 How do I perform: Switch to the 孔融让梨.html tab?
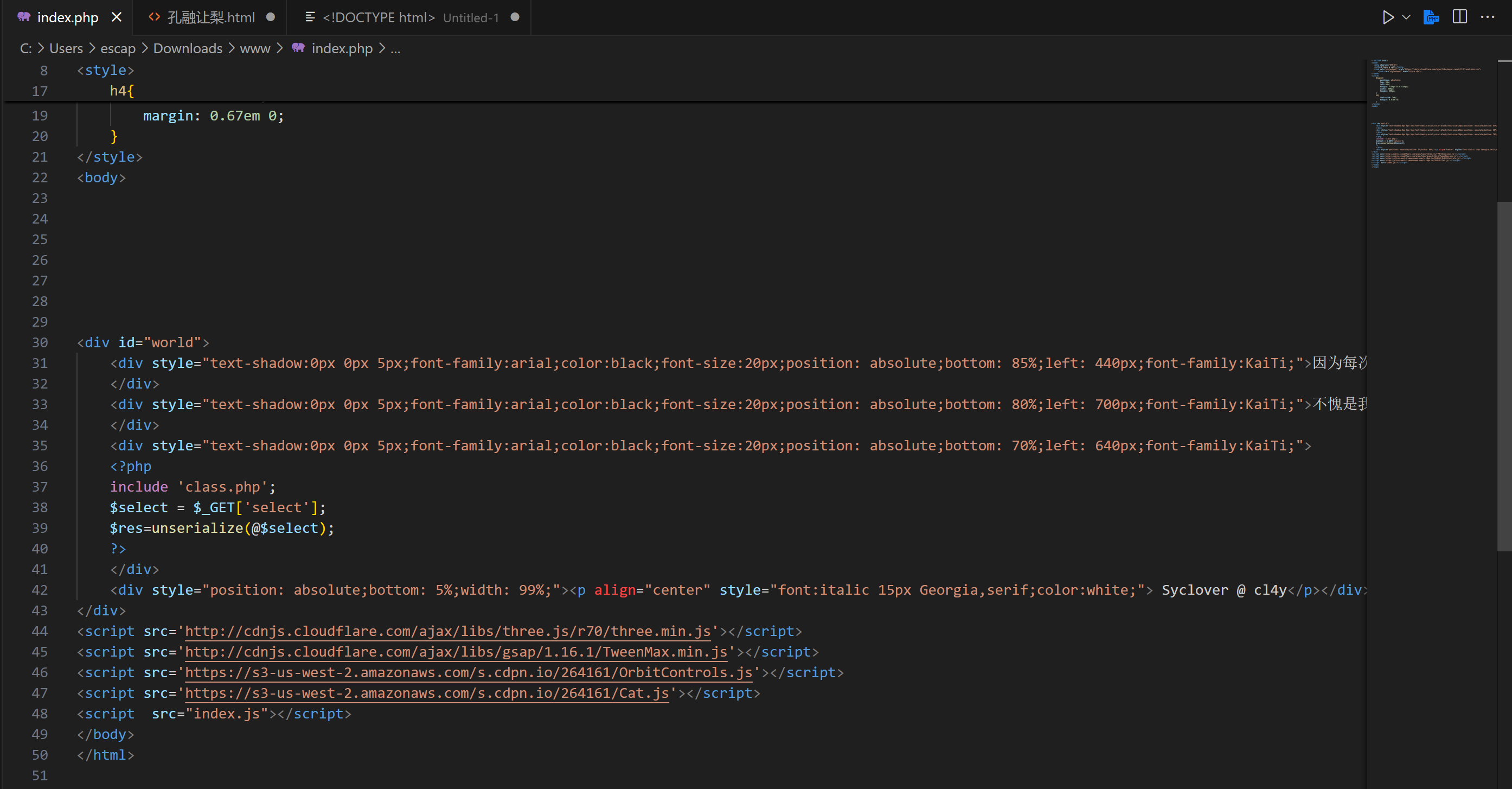tap(210, 17)
